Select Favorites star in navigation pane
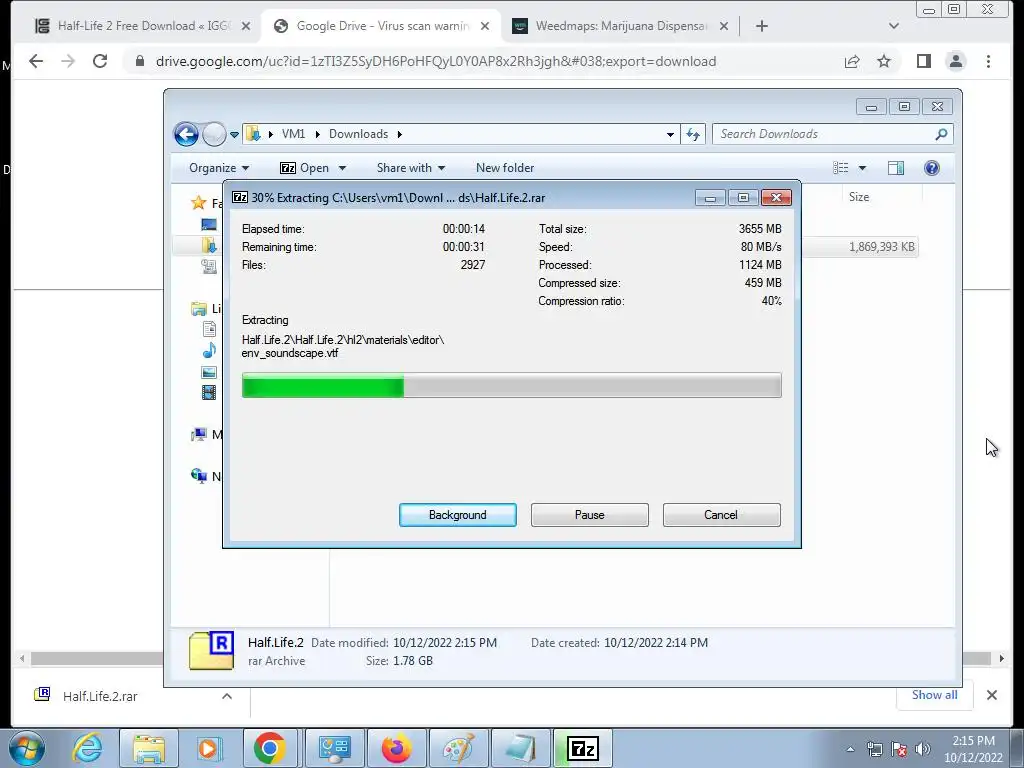This screenshot has width=1024, height=768. pyautogui.click(x=199, y=203)
